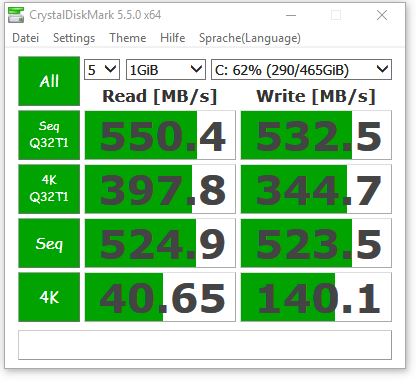Image resolution: width=416 pixels, height=386 pixels.
Task: Start the 4K benchmark
Action: pos(49,297)
